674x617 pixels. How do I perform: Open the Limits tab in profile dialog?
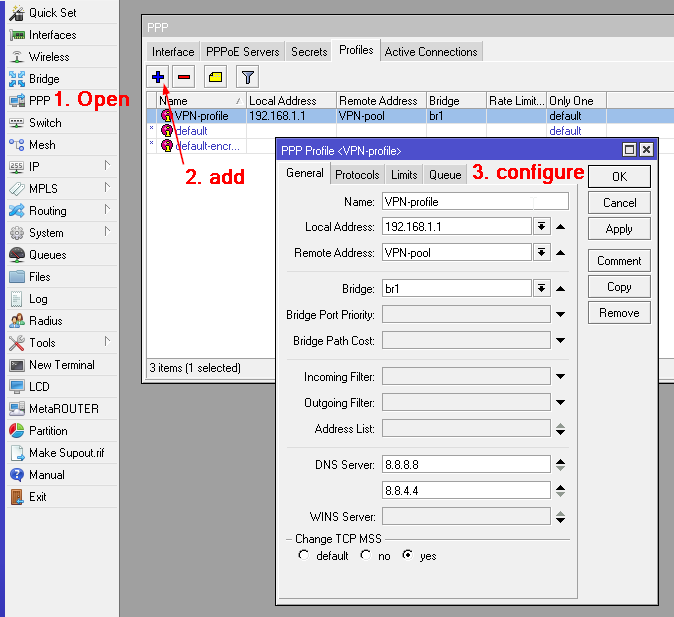(x=404, y=175)
